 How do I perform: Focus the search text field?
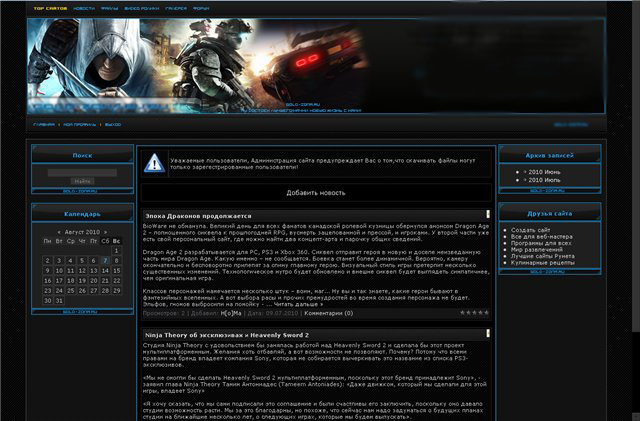click(82, 173)
